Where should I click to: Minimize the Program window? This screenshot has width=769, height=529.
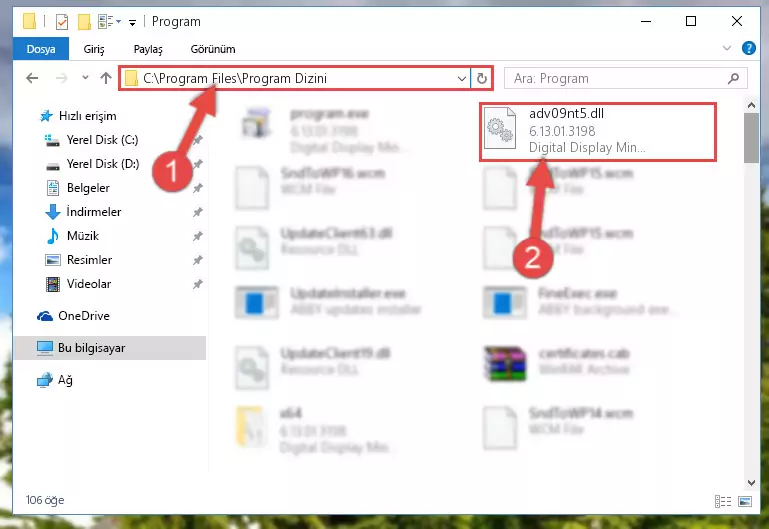[x=646, y=22]
